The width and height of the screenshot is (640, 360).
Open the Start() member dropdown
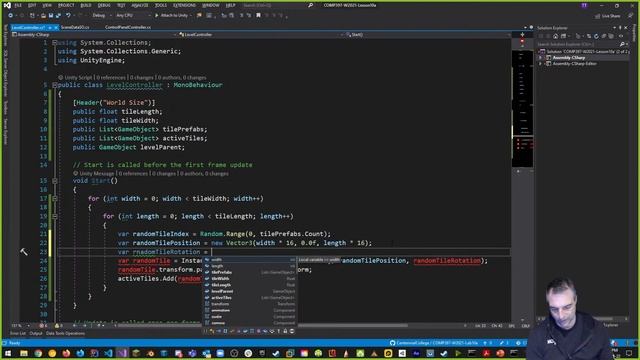coord(427,35)
